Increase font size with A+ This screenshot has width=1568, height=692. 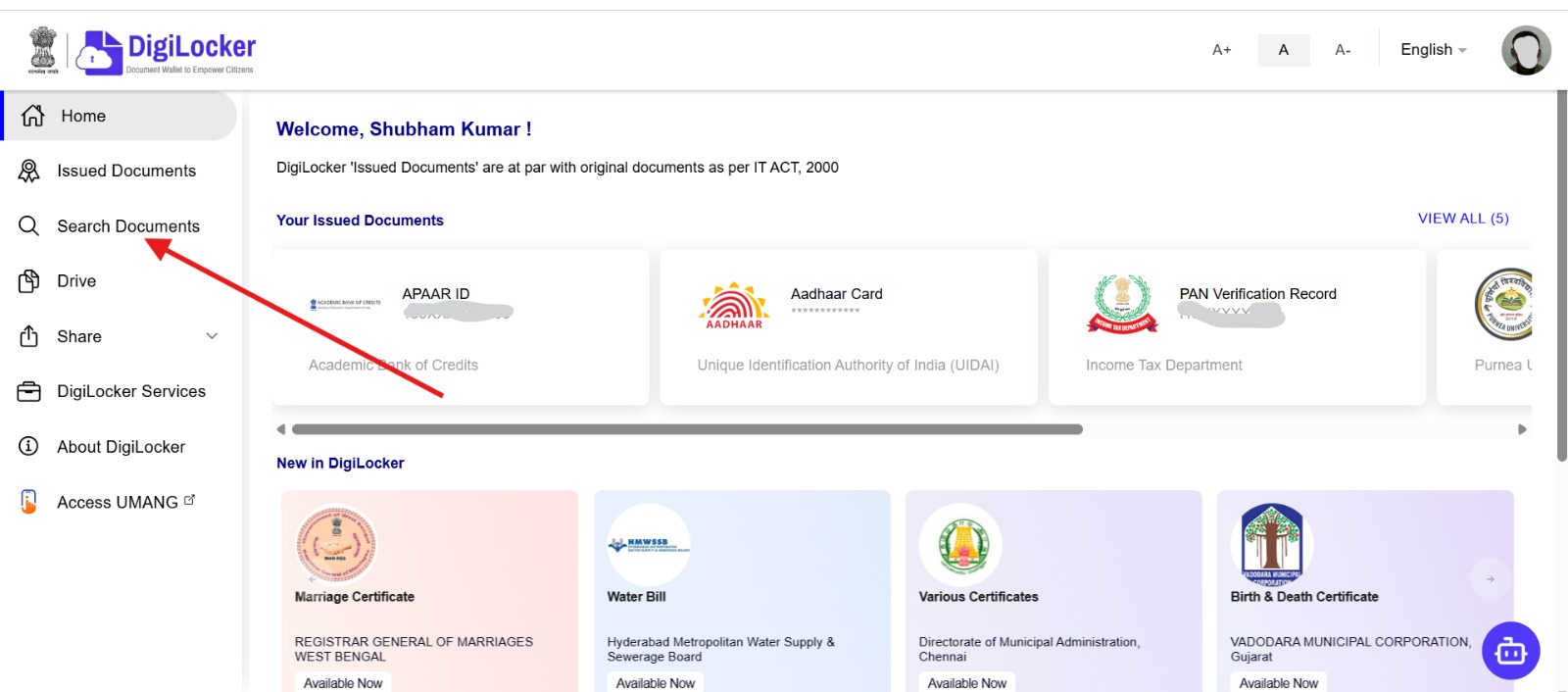click(1221, 50)
